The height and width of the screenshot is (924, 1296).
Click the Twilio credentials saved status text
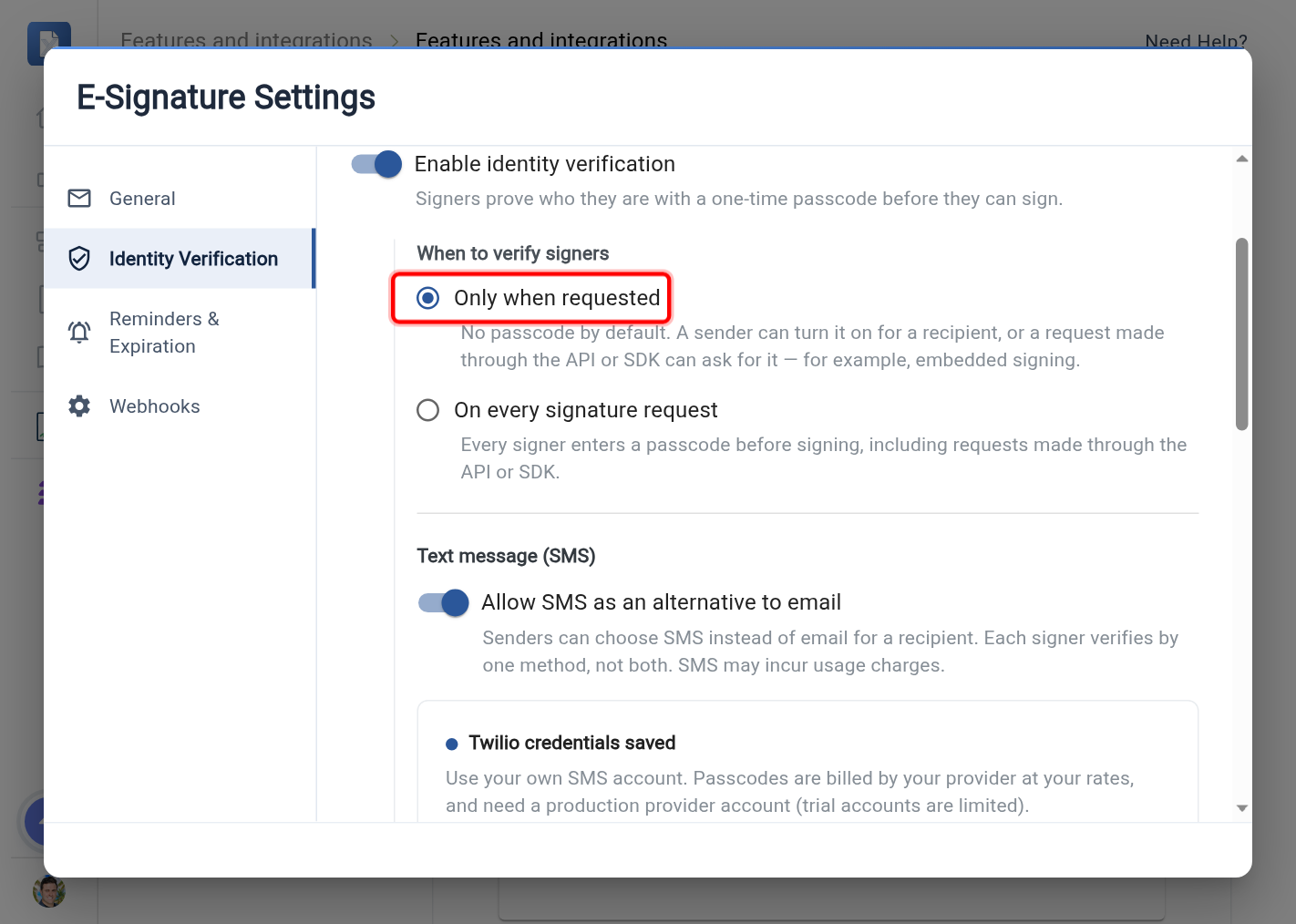pos(572,743)
